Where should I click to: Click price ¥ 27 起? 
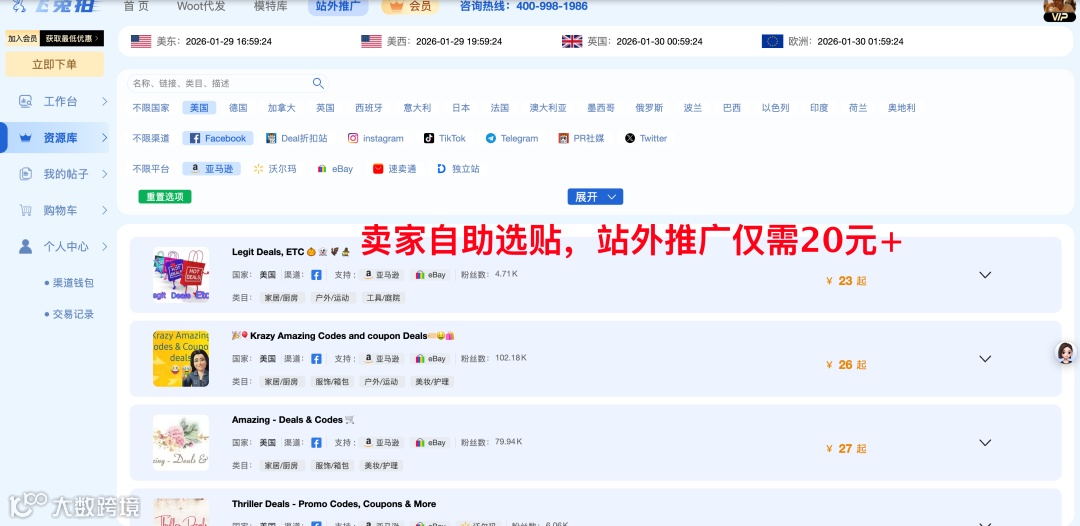coord(846,449)
